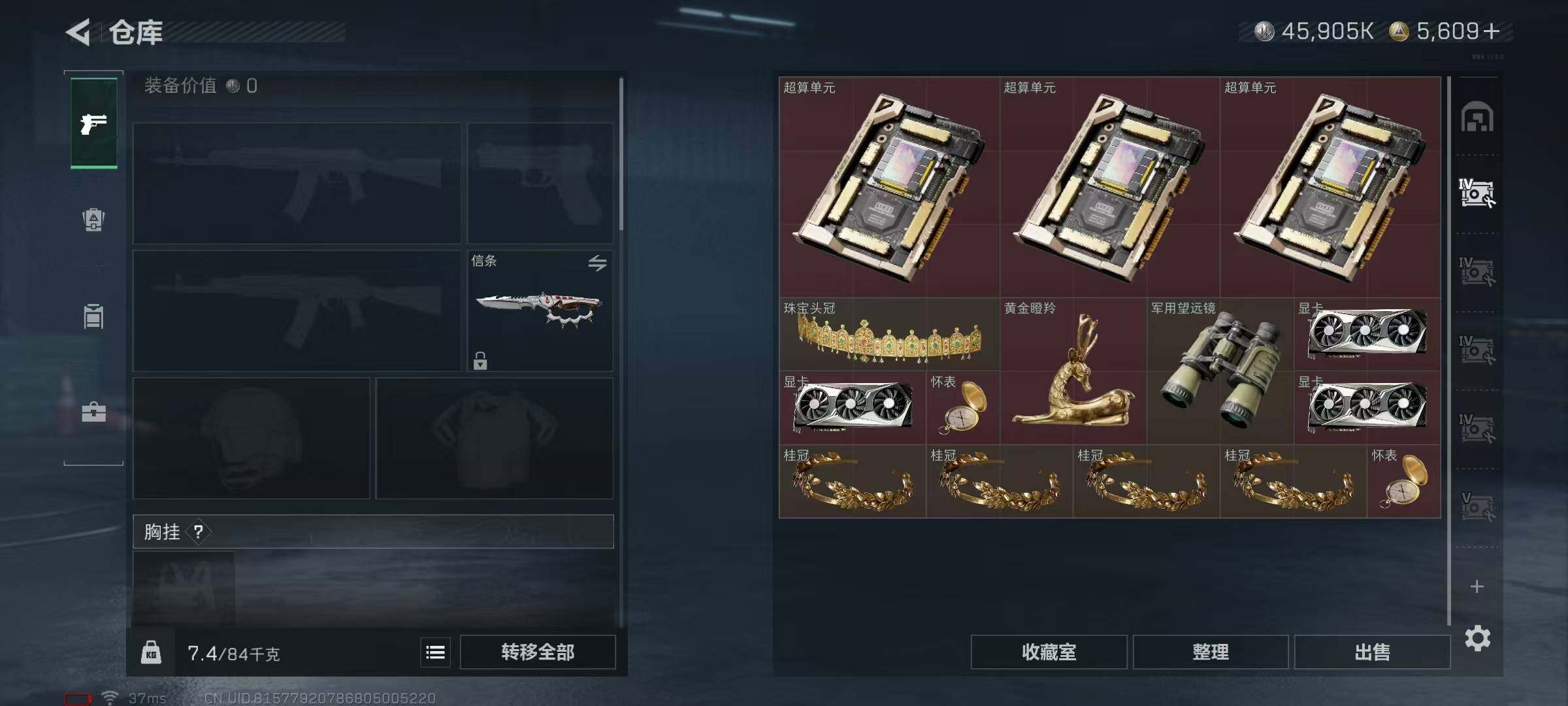Select the highlighted level IV storage box
Image resolution: width=1568 pixels, height=706 pixels.
click(1477, 193)
